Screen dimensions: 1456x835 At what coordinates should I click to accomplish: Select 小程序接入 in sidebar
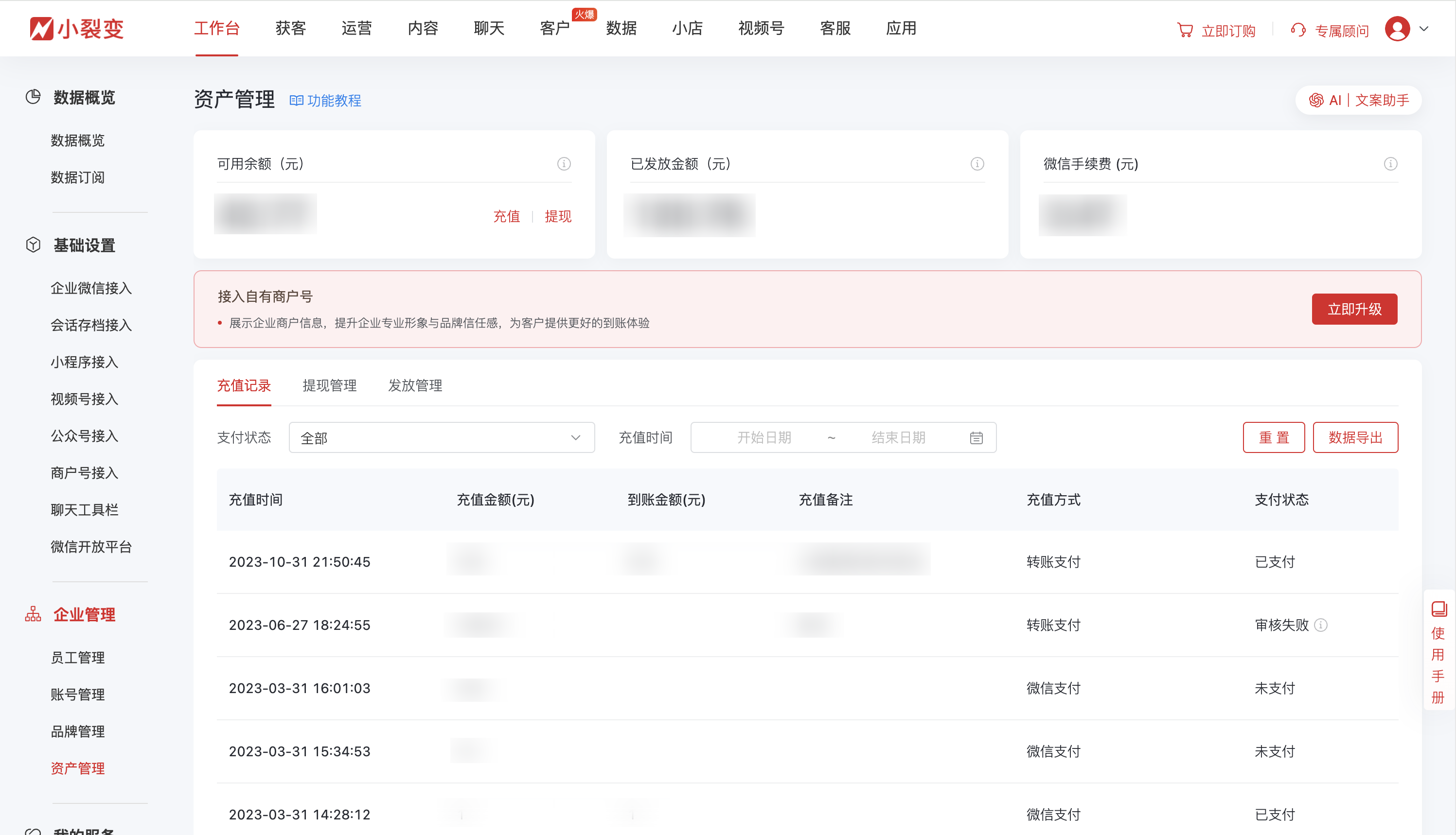pyautogui.click(x=84, y=362)
